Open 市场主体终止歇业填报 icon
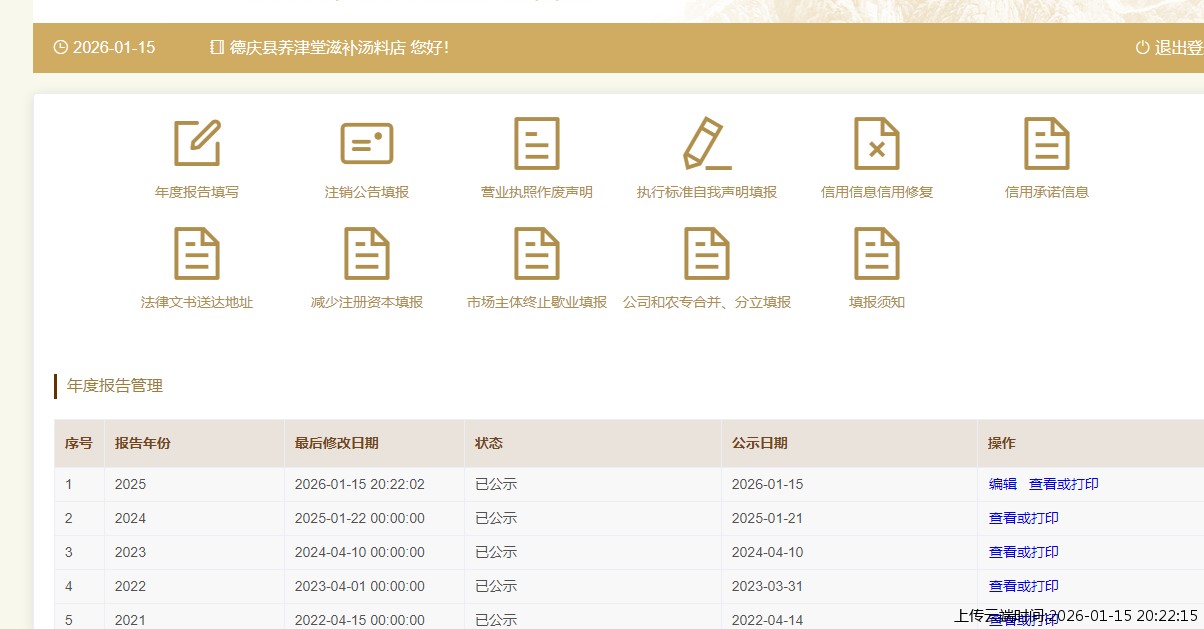This screenshot has height=629, width=1204. [x=537, y=254]
